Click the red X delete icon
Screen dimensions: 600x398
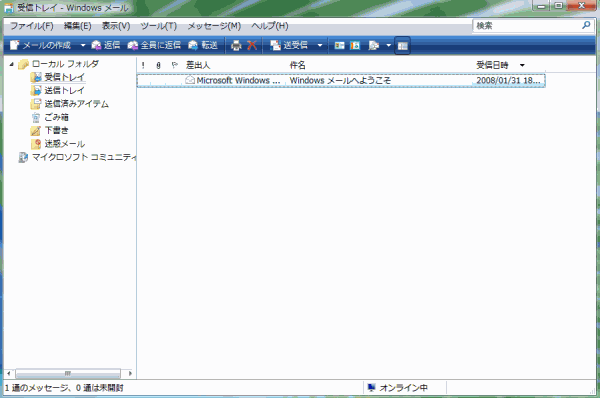pyautogui.click(x=252, y=46)
